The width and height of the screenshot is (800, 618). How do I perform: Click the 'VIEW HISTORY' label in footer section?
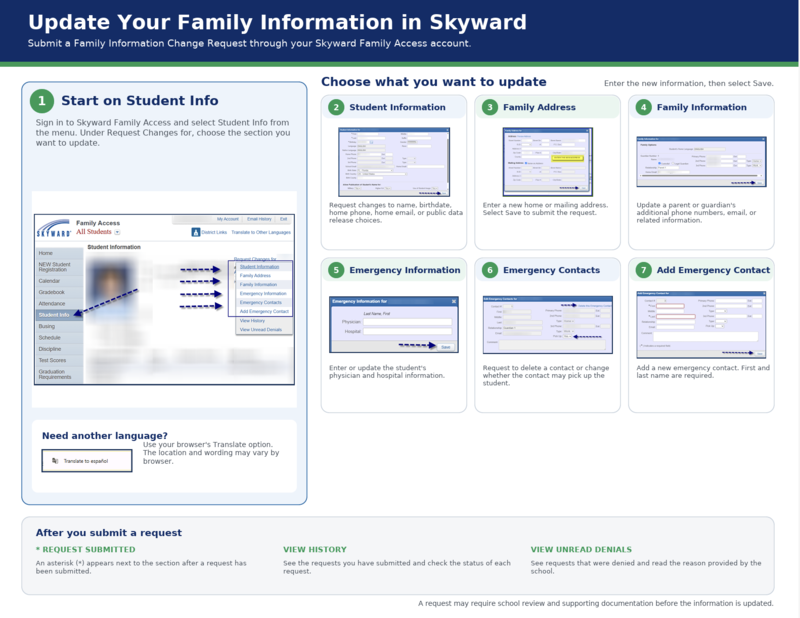pyautogui.click(x=315, y=550)
